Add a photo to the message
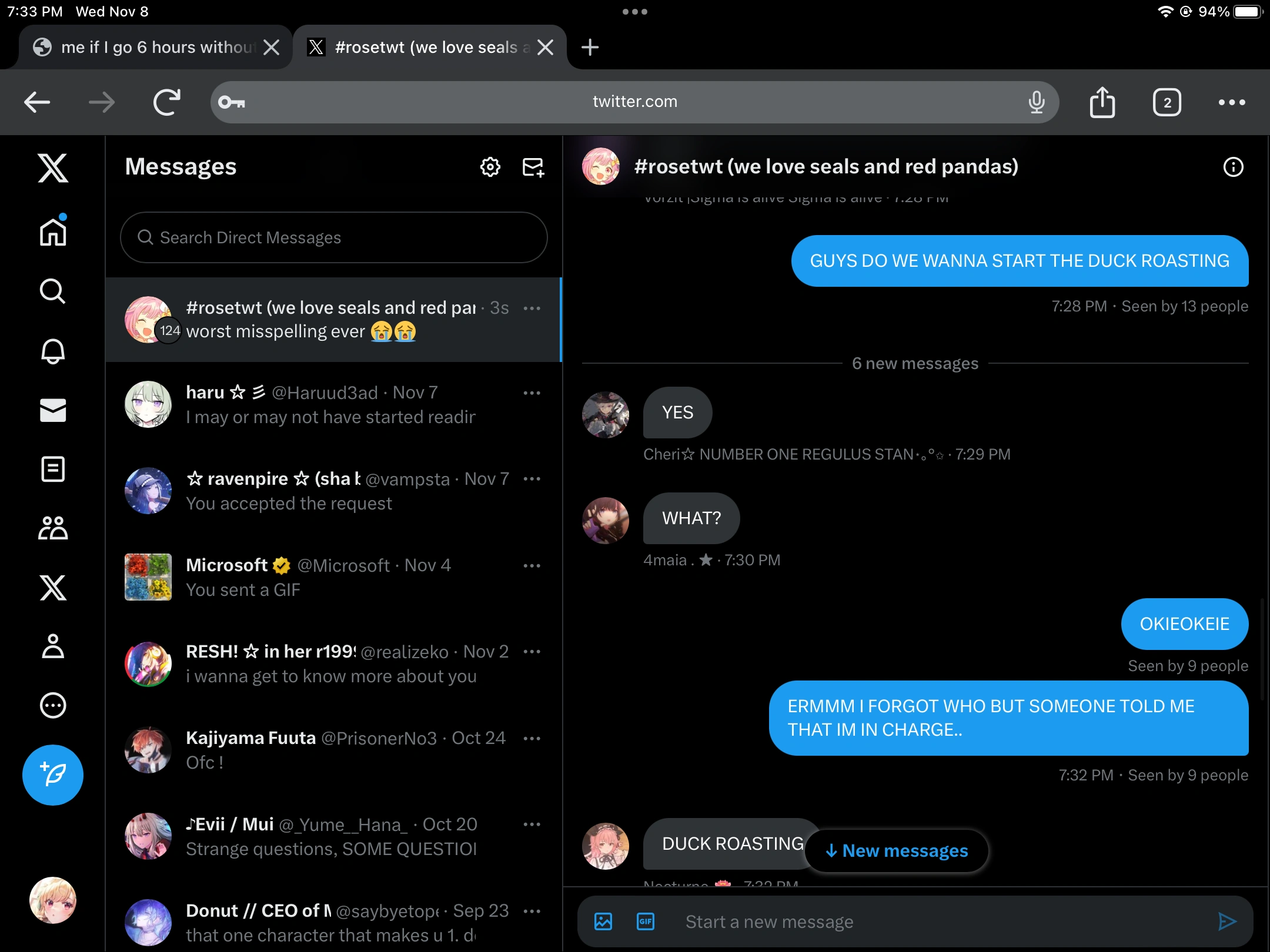The width and height of the screenshot is (1270, 952). pyautogui.click(x=603, y=921)
